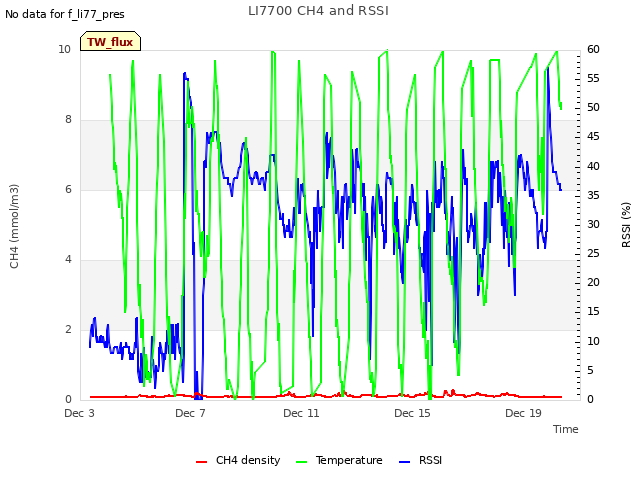This screenshot has height=480, width=640.
Task: Toggle Temperature series in legend
Action: click(339, 460)
